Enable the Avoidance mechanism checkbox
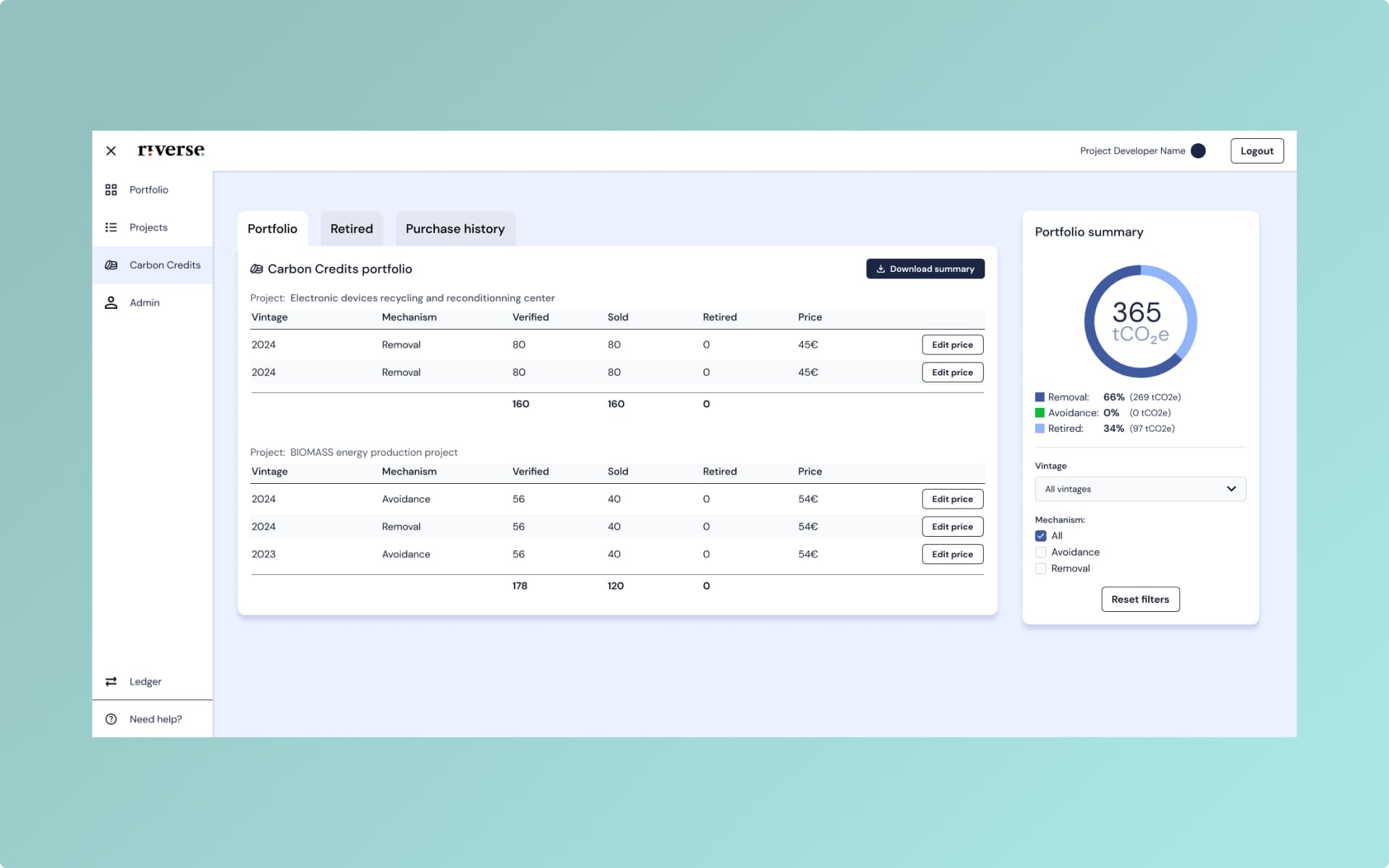Image resolution: width=1389 pixels, height=868 pixels. pos(1040,552)
